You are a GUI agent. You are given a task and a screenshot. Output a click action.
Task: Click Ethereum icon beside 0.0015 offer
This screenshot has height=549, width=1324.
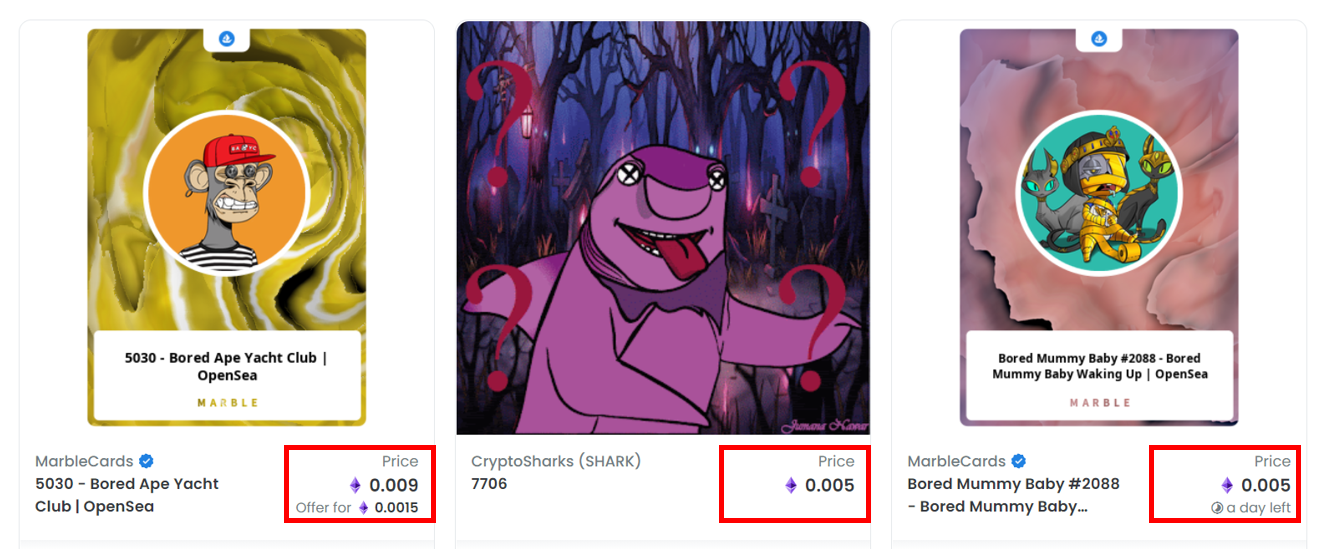coord(364,508)
